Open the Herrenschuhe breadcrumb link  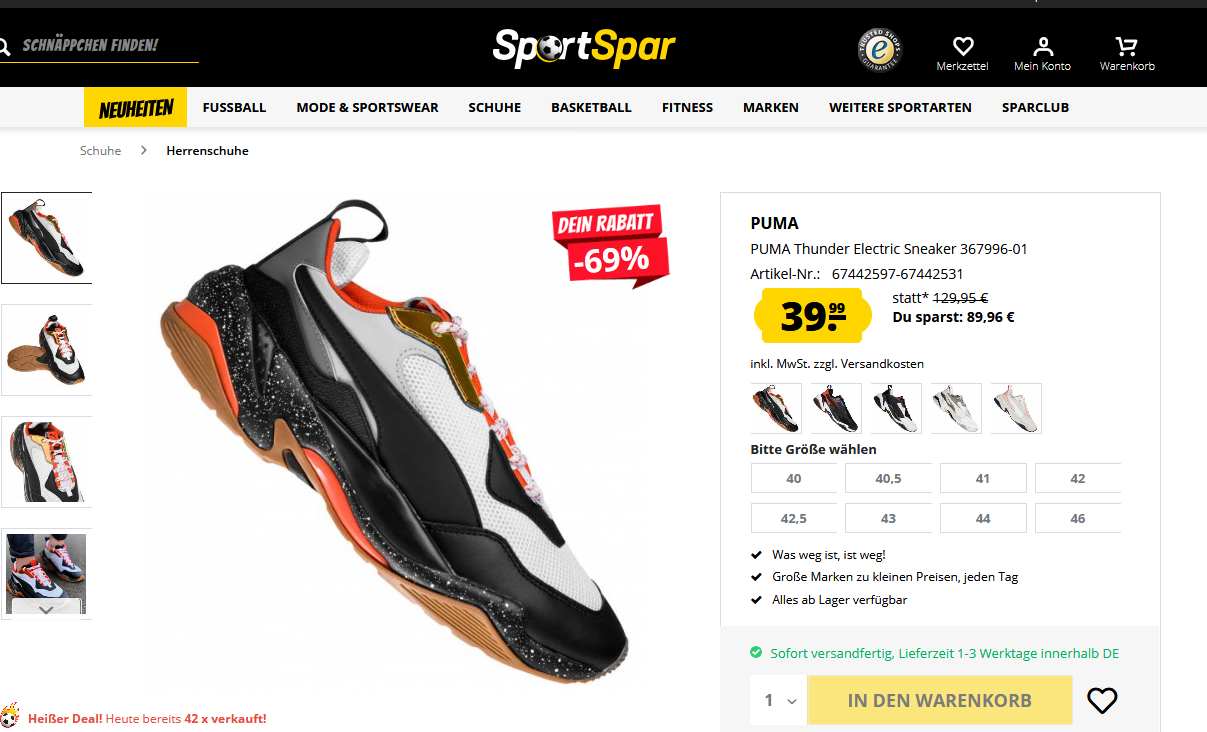coord(207,151)
